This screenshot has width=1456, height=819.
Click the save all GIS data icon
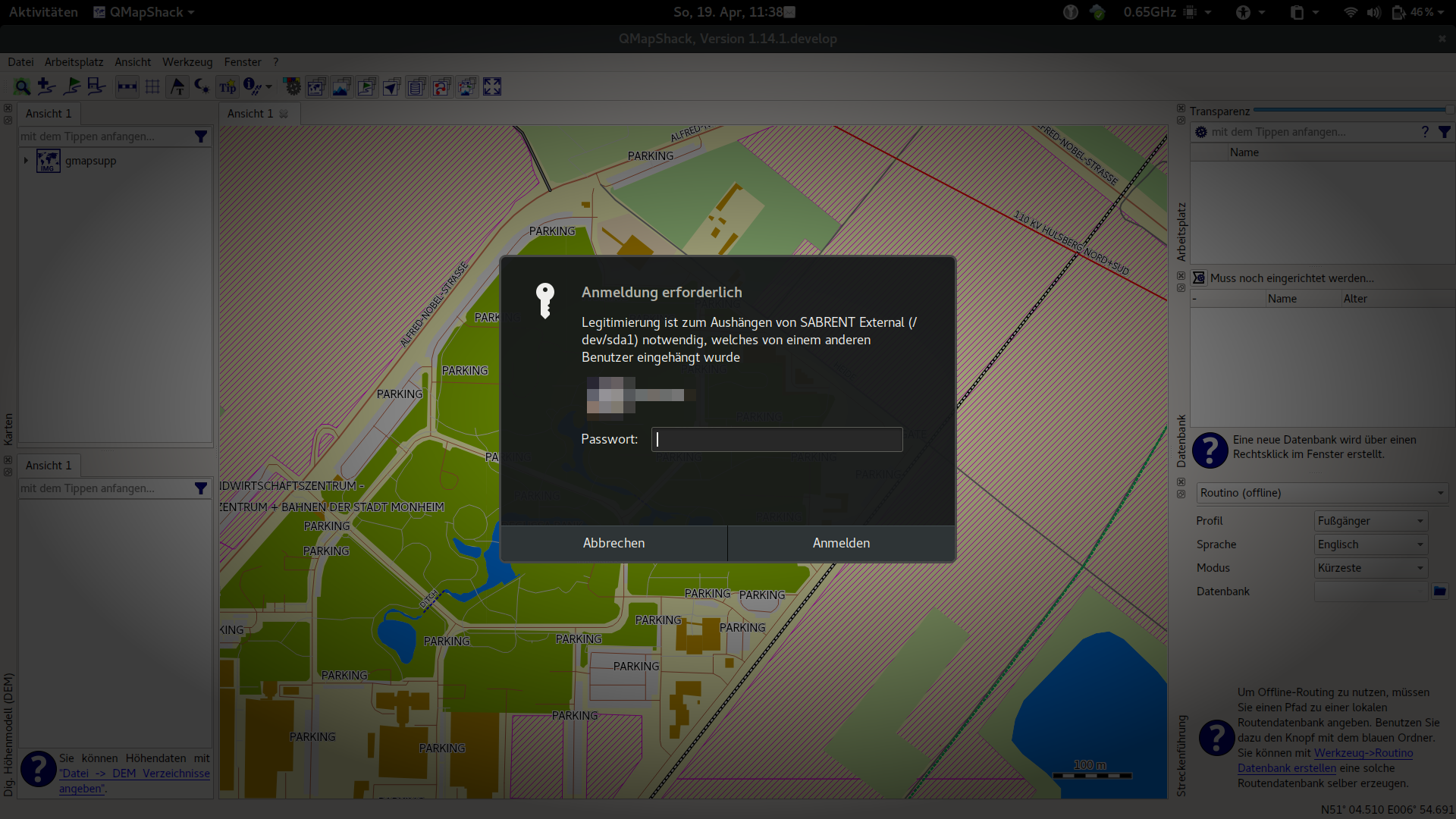pyautogui.click(x=96, y=87)
